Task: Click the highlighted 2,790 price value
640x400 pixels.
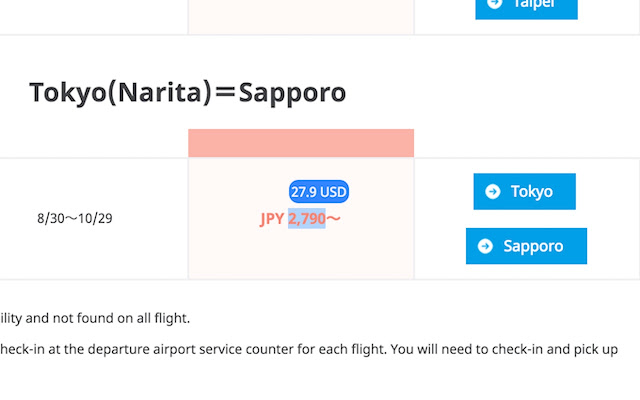Action: (307, 219)
